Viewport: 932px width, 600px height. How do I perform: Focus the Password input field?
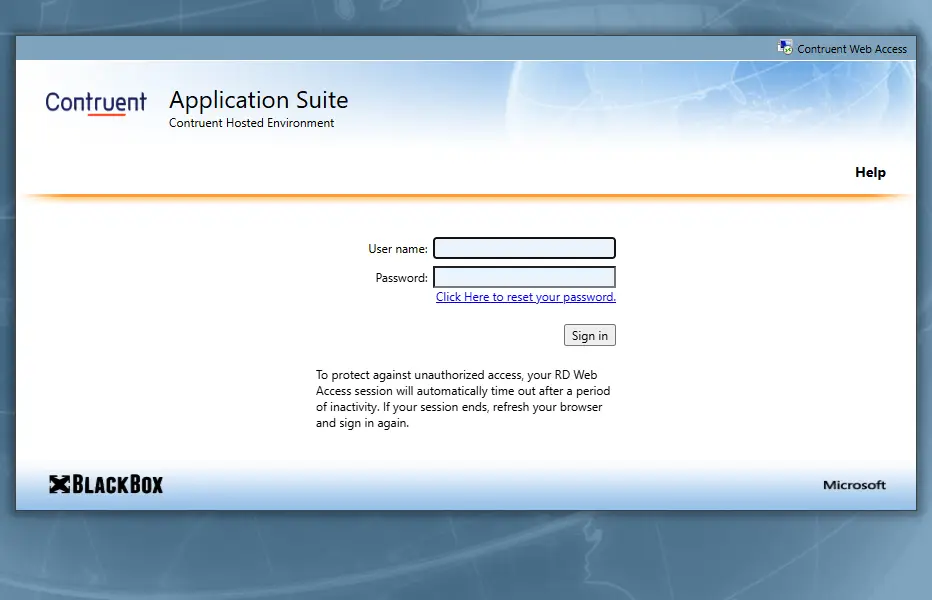pos(524,277)
